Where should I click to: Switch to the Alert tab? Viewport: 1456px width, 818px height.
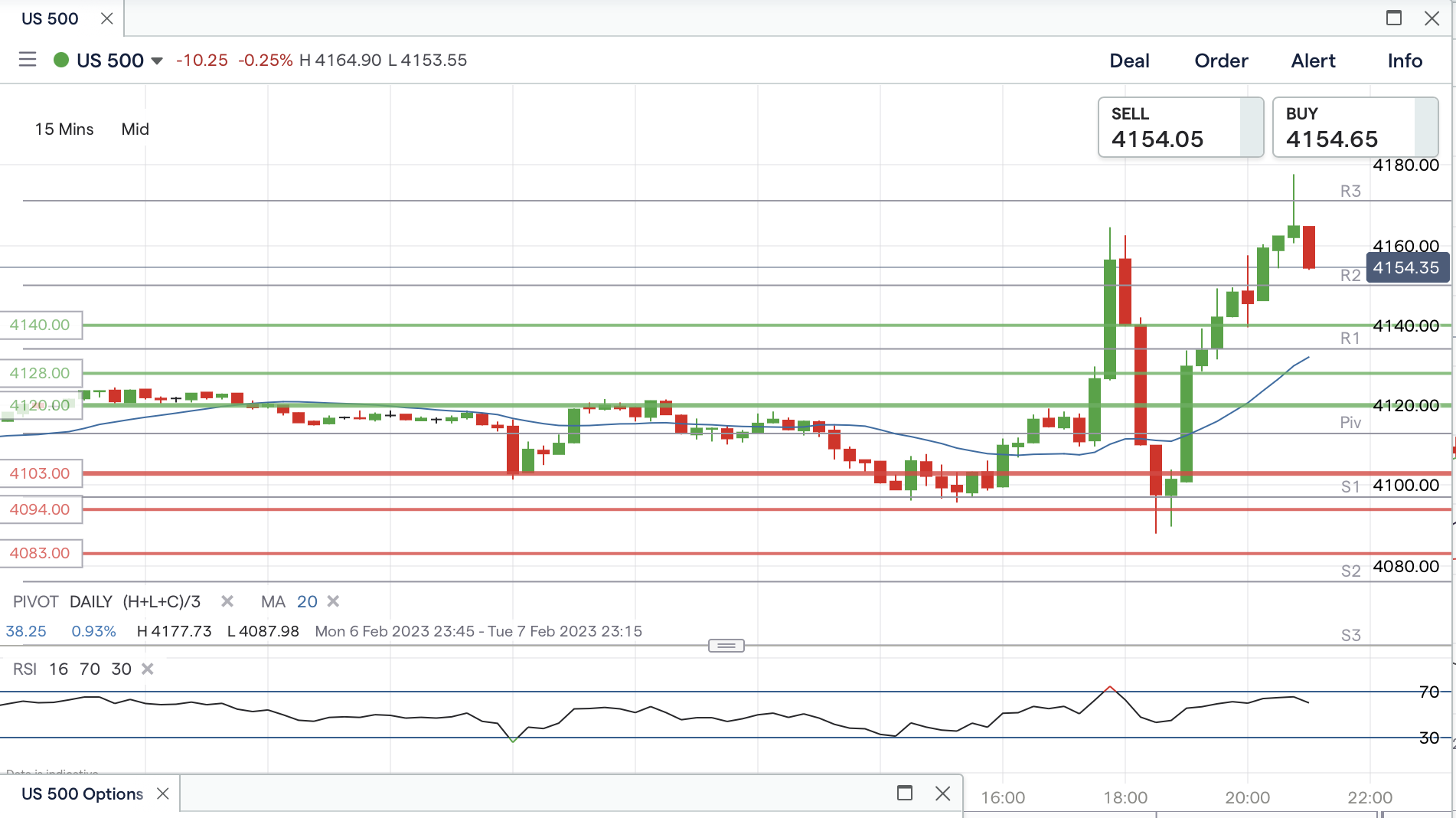point(1313,61)
